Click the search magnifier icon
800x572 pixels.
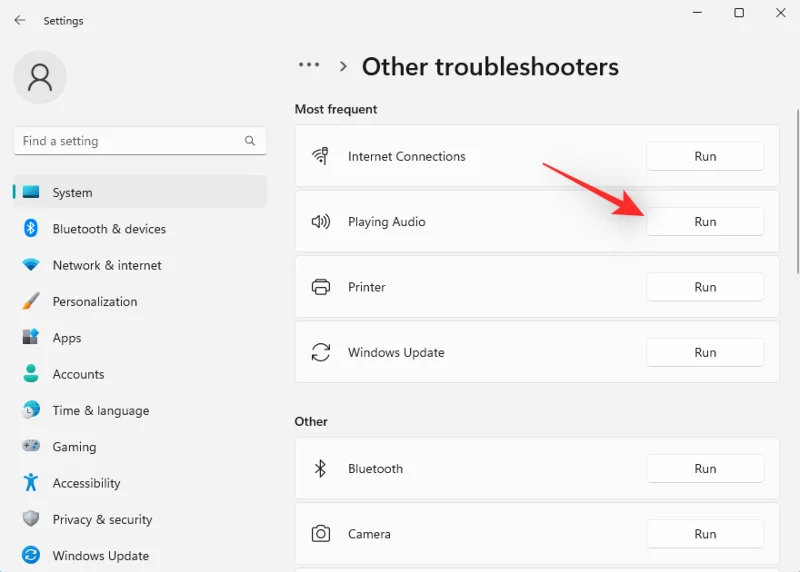pos(250,141)
